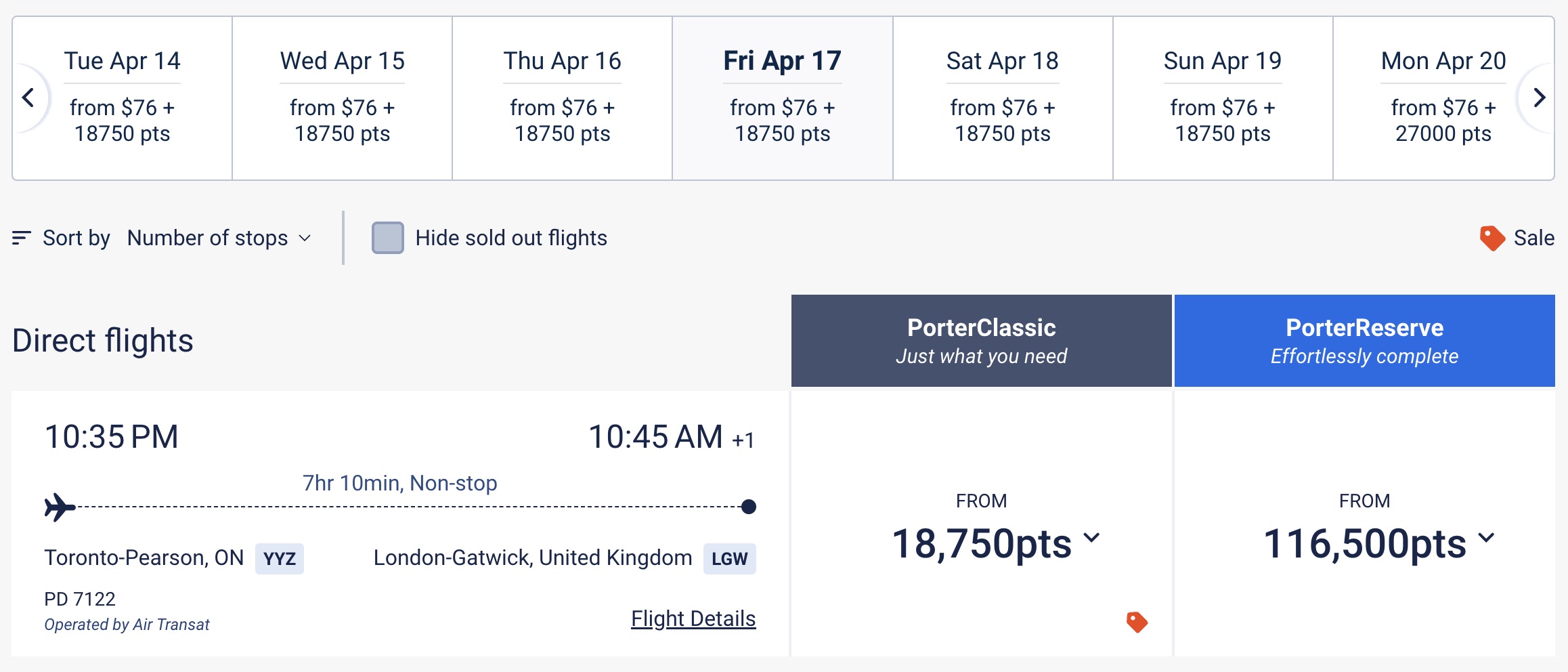Click the airplane icon on the flight route
Screen dimensions: 1568x672
click(60, 507)
